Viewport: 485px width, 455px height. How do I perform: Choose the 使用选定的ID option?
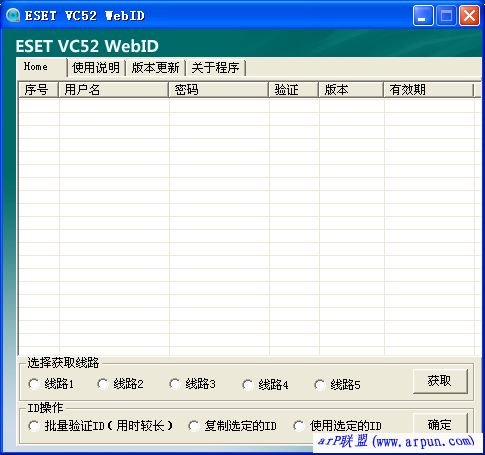(337, 426)
